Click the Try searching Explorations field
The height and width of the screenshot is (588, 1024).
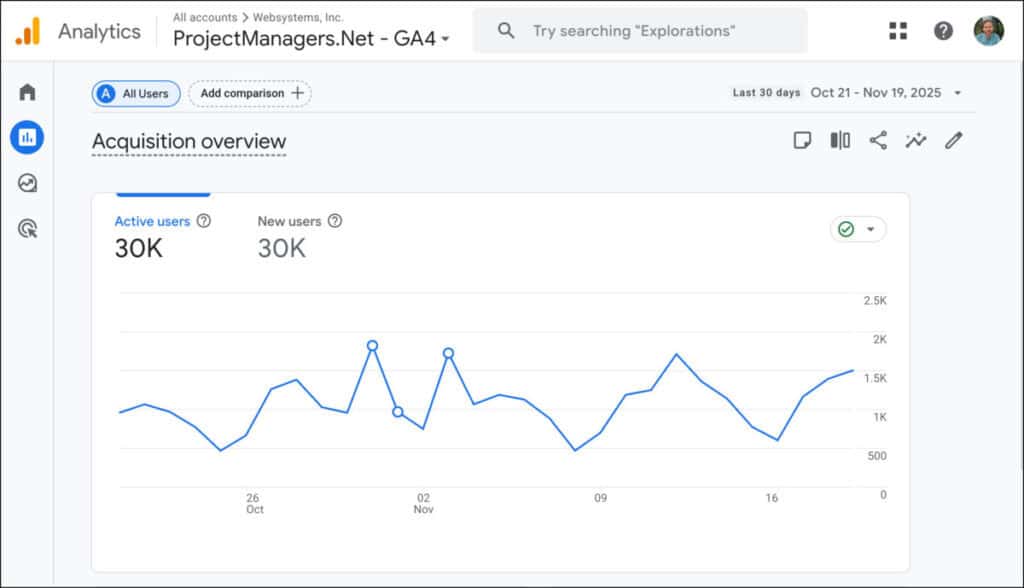640,31
